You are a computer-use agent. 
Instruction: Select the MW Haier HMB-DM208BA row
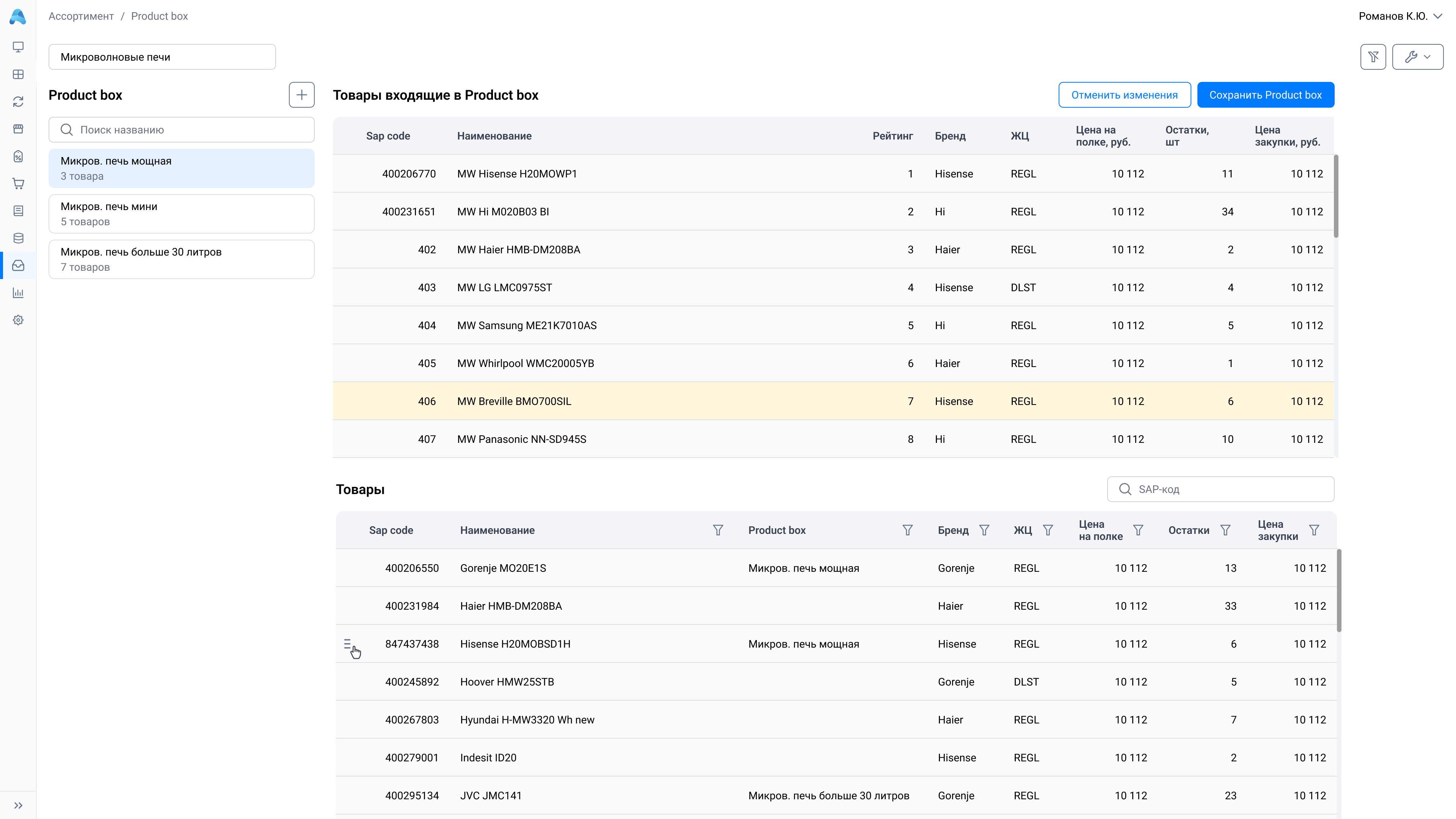point(833,250)
